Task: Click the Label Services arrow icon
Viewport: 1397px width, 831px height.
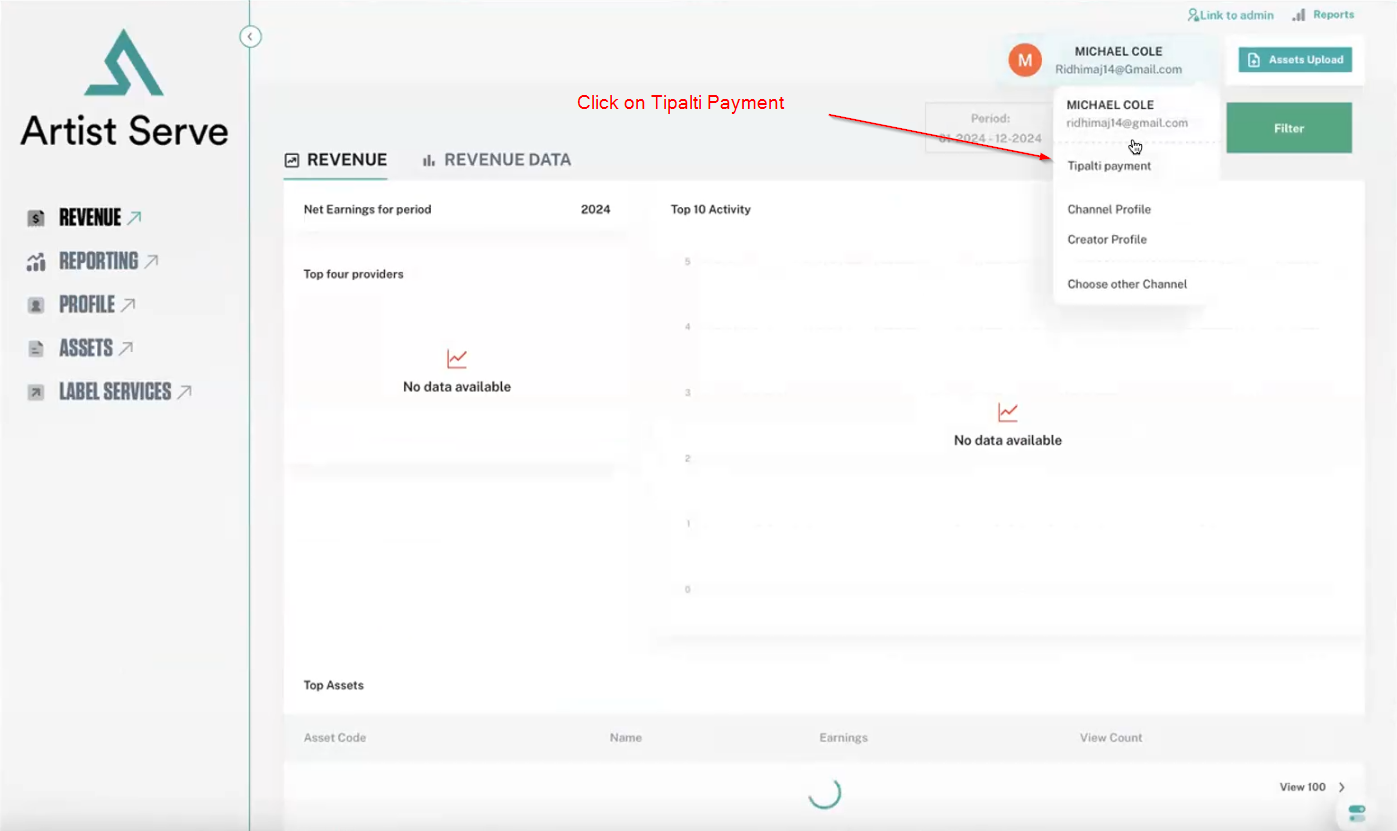Action: point(36,392)
